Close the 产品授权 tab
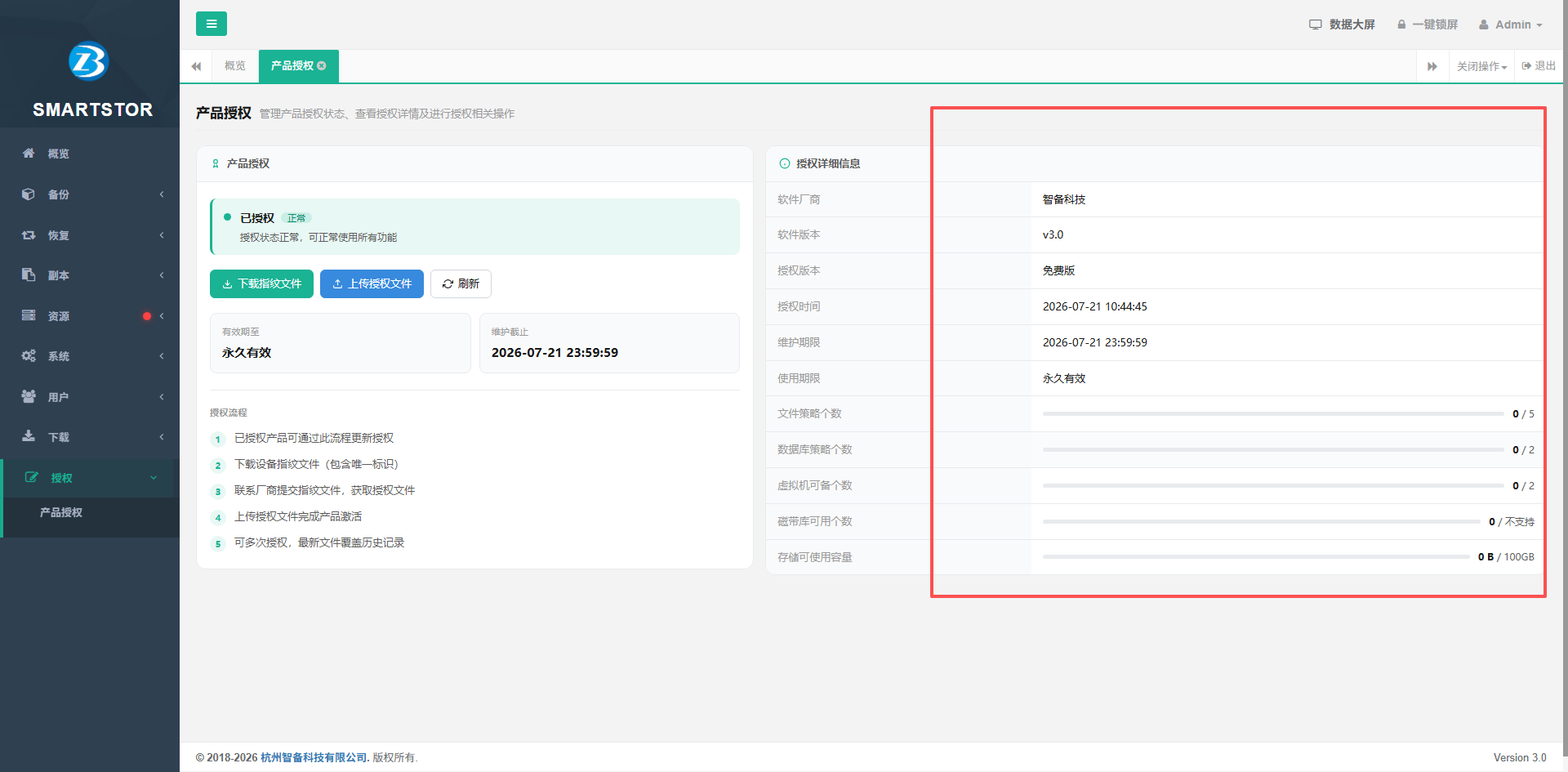This screenshot has width=1568, height=772. [x=322, y=65]
